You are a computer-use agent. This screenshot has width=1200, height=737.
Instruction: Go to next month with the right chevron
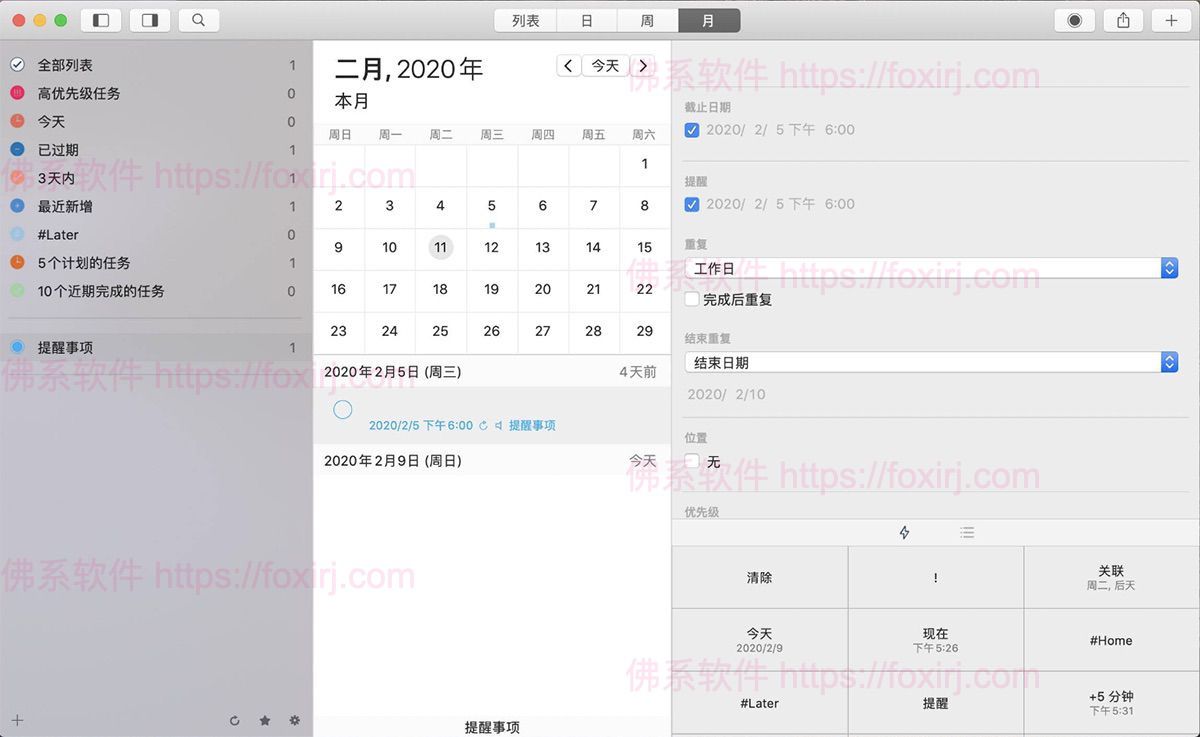643,65
